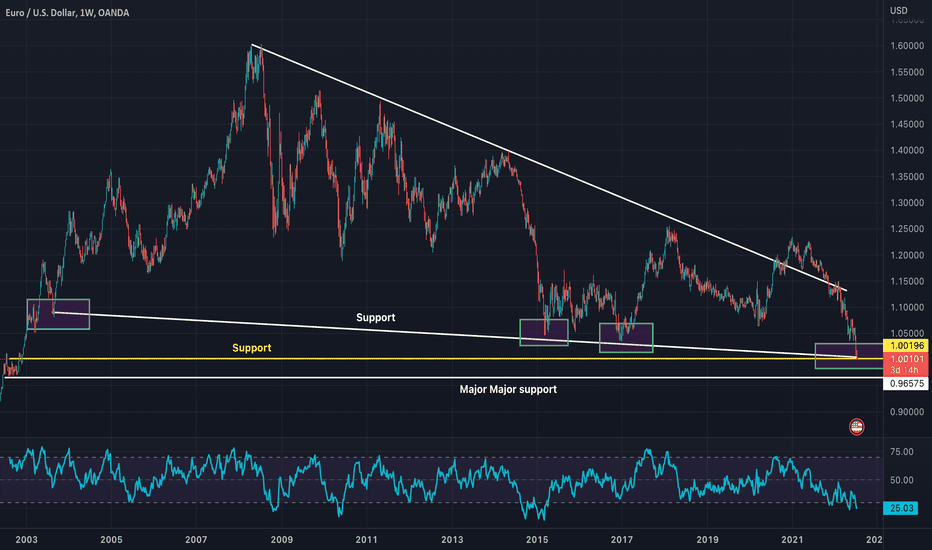Select the yellow "Support" text label

click(x=251, y=348)
